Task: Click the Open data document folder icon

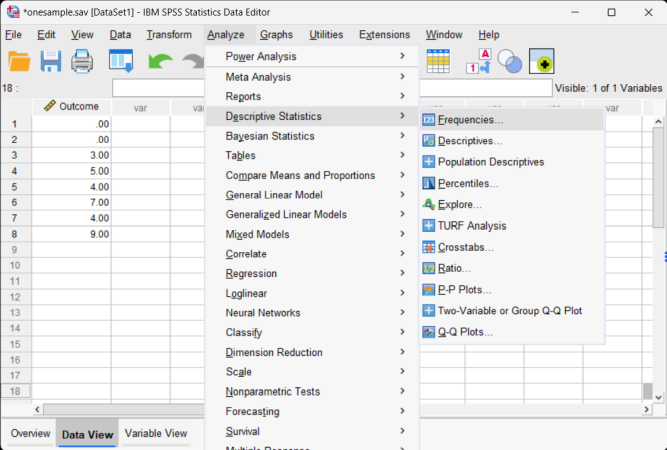Action: click(19, 61)
